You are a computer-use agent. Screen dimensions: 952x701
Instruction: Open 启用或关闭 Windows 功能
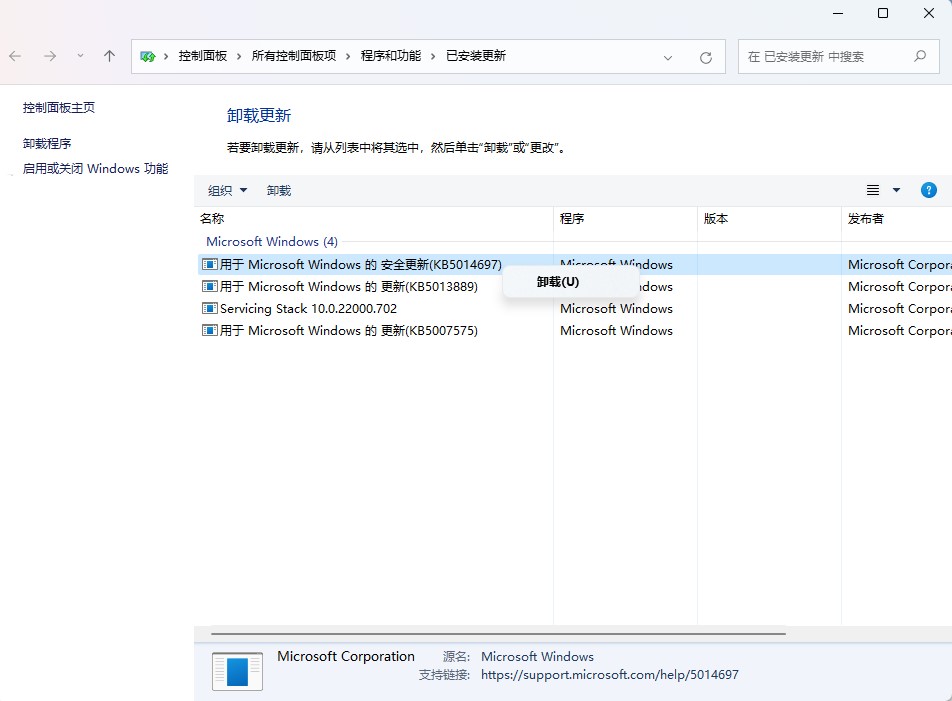pos(95,168)
